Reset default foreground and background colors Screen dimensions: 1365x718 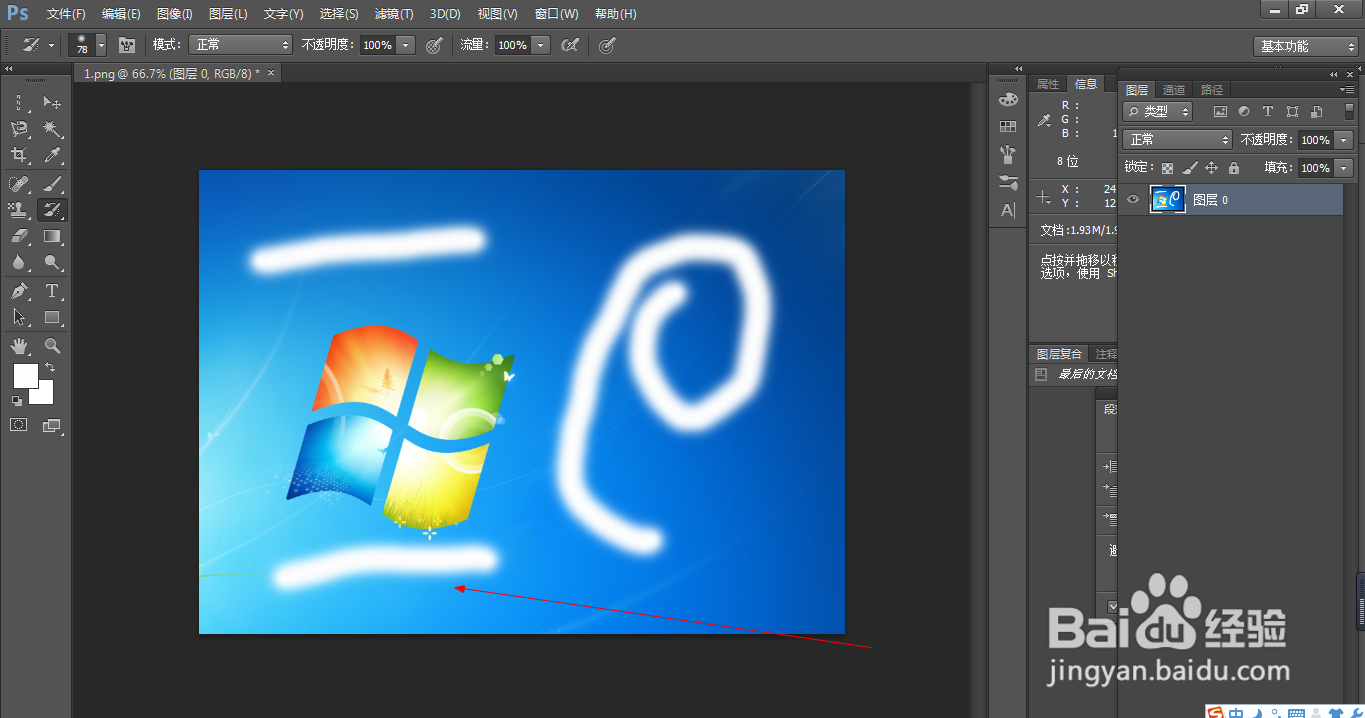click(x=17, y=400)
